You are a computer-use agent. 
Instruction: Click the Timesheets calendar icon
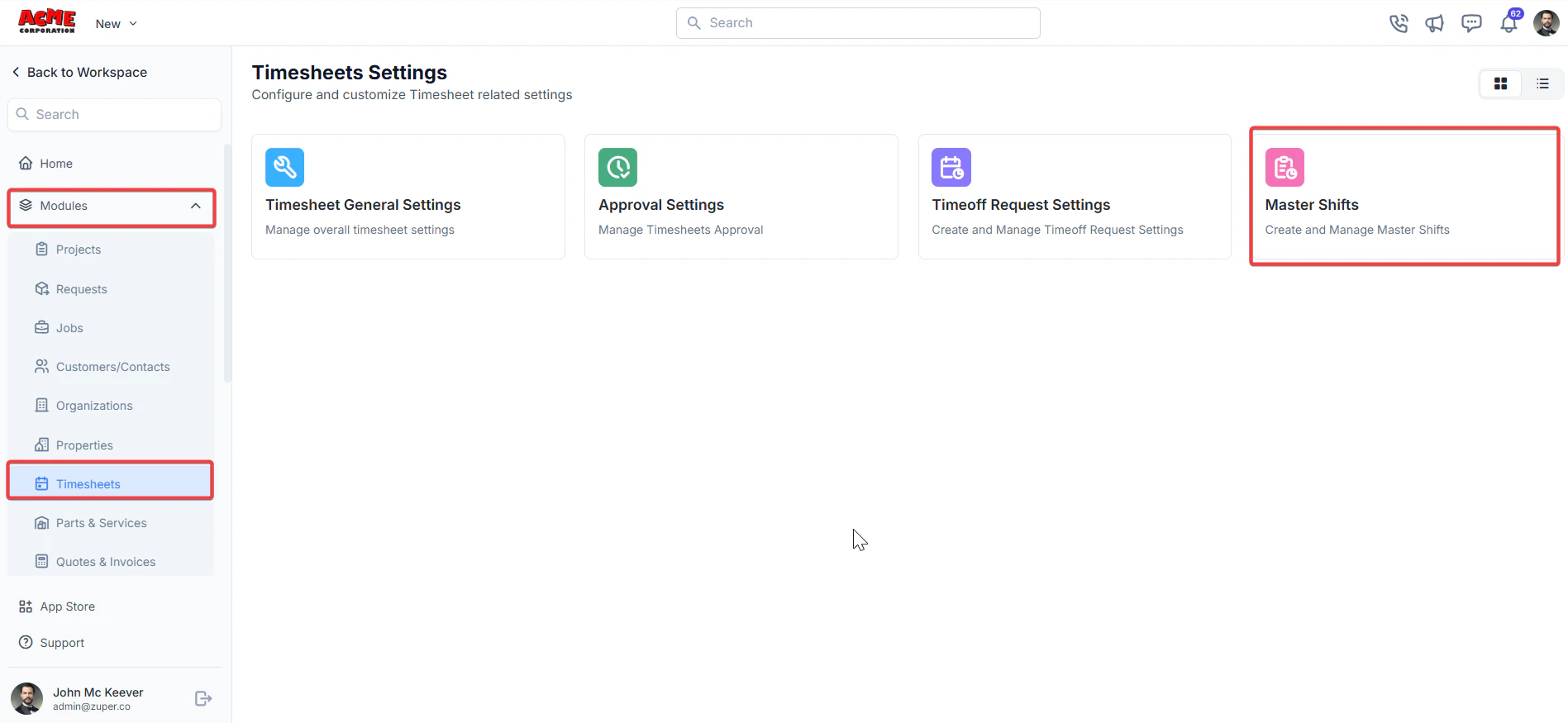click(x=42, y=483)
